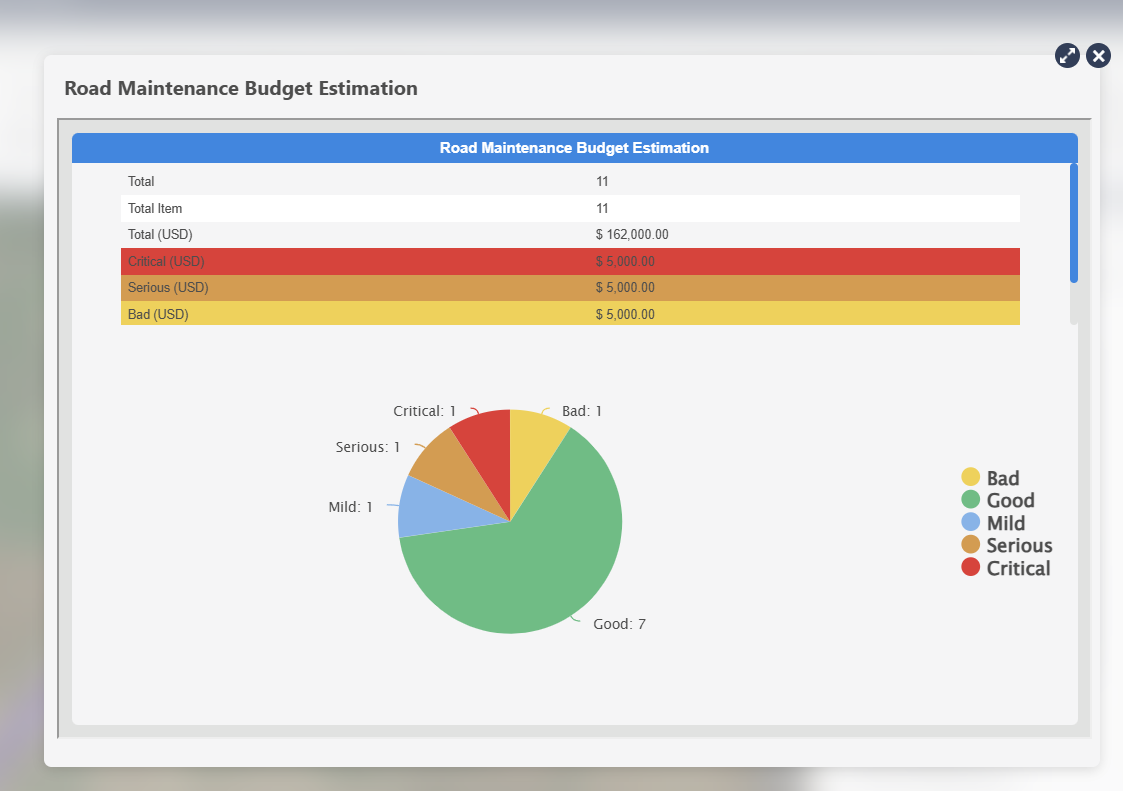Image resolution: width=1123 pixels, height=791 pixels.
Task: Click the Total Item row
Action: (x=570, y=208)
